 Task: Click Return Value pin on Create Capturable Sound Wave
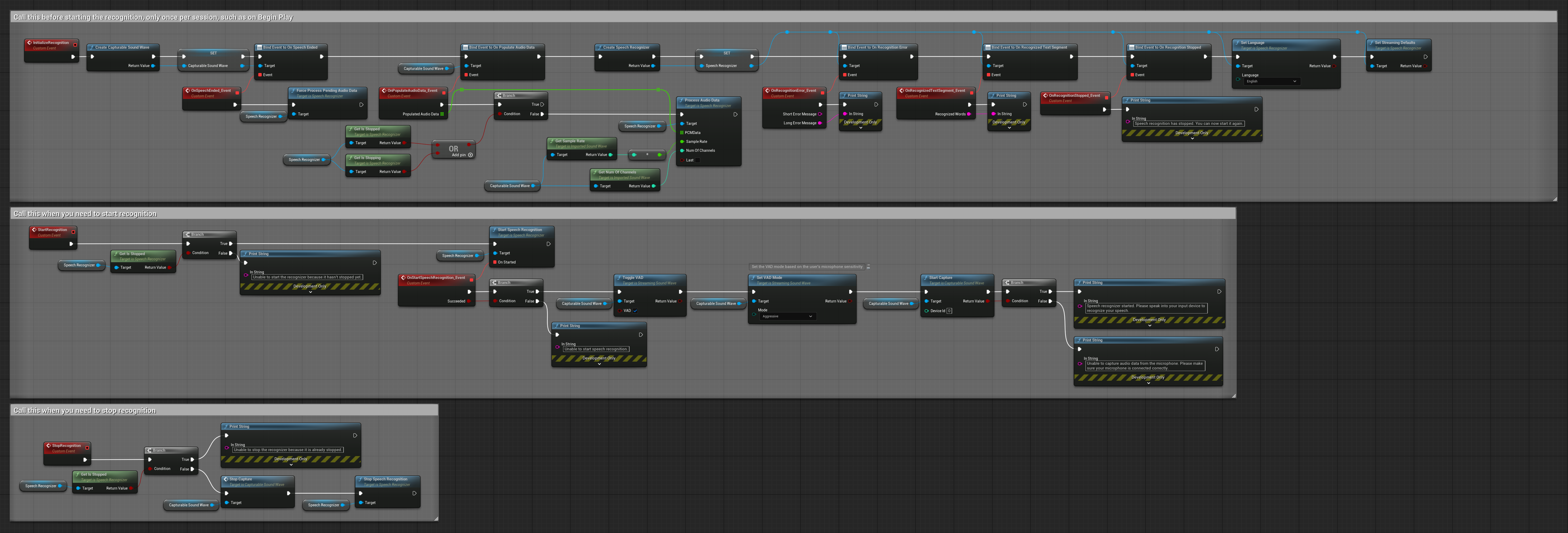(152, 66)
